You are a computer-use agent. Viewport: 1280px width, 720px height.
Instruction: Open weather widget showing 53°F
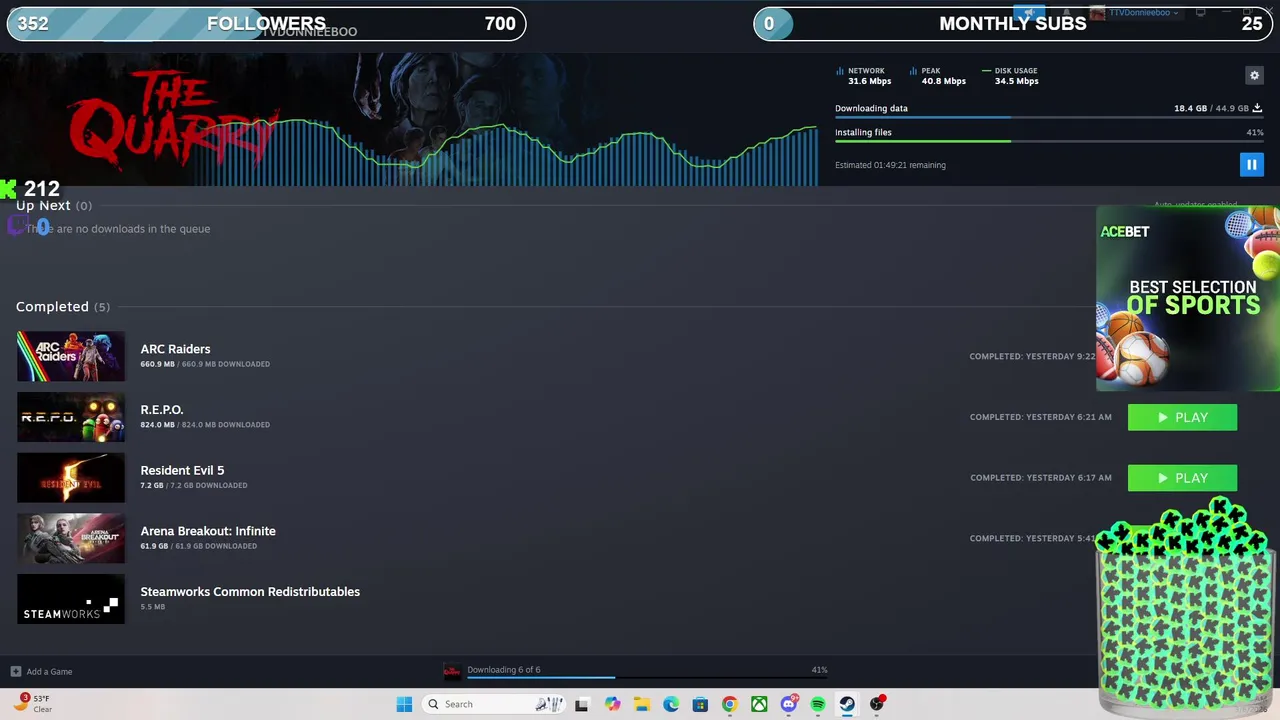click(x=32, y=704)
